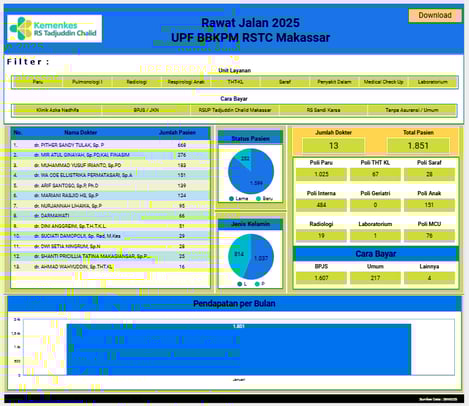
Task: Click the L legend dot under Jenis Kelamin
Action: pyautogui.click(x=239, y=284)
